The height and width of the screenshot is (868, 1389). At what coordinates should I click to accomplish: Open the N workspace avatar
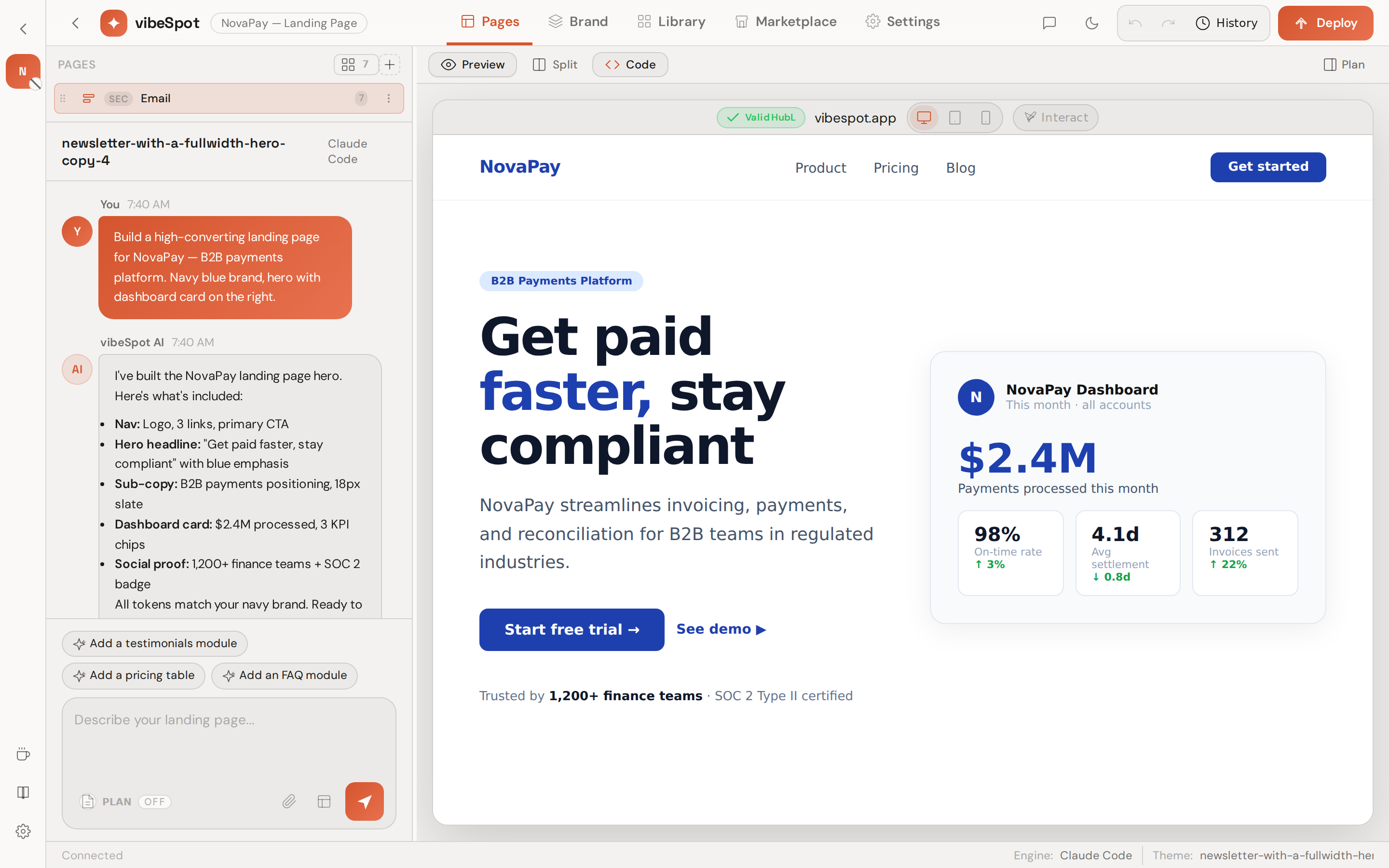click(x=23, y=71)
